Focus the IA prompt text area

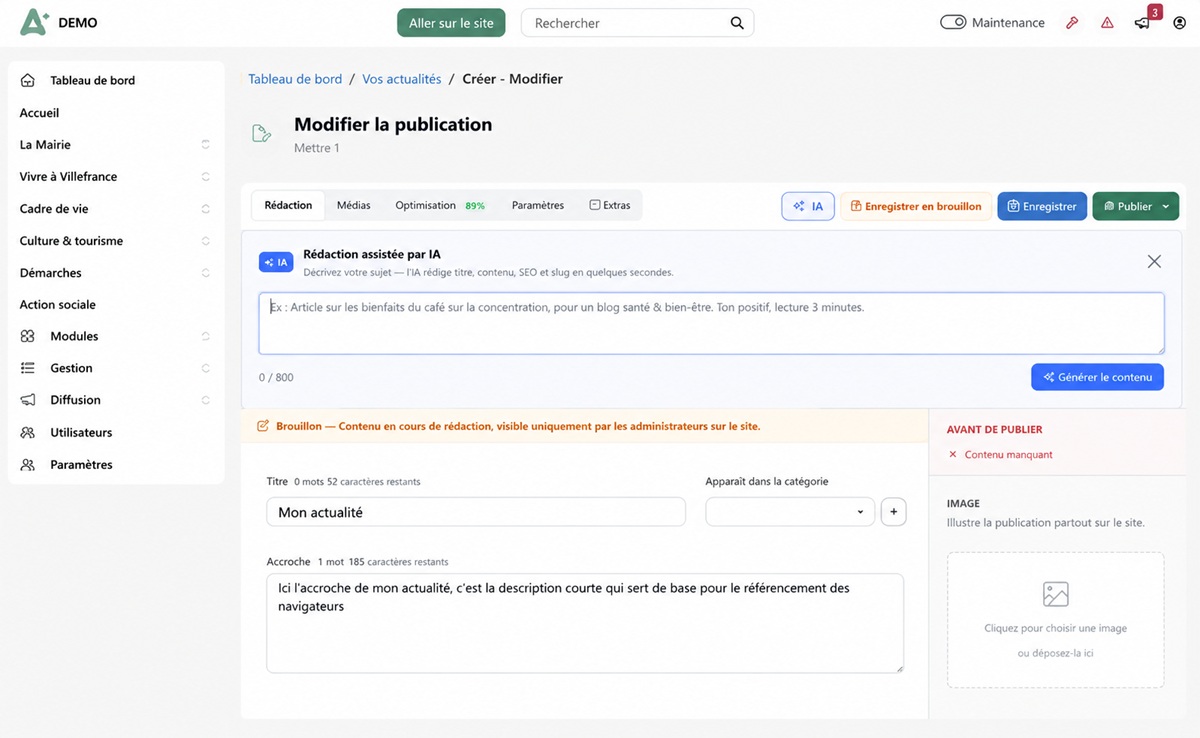[x=711, y=323]
